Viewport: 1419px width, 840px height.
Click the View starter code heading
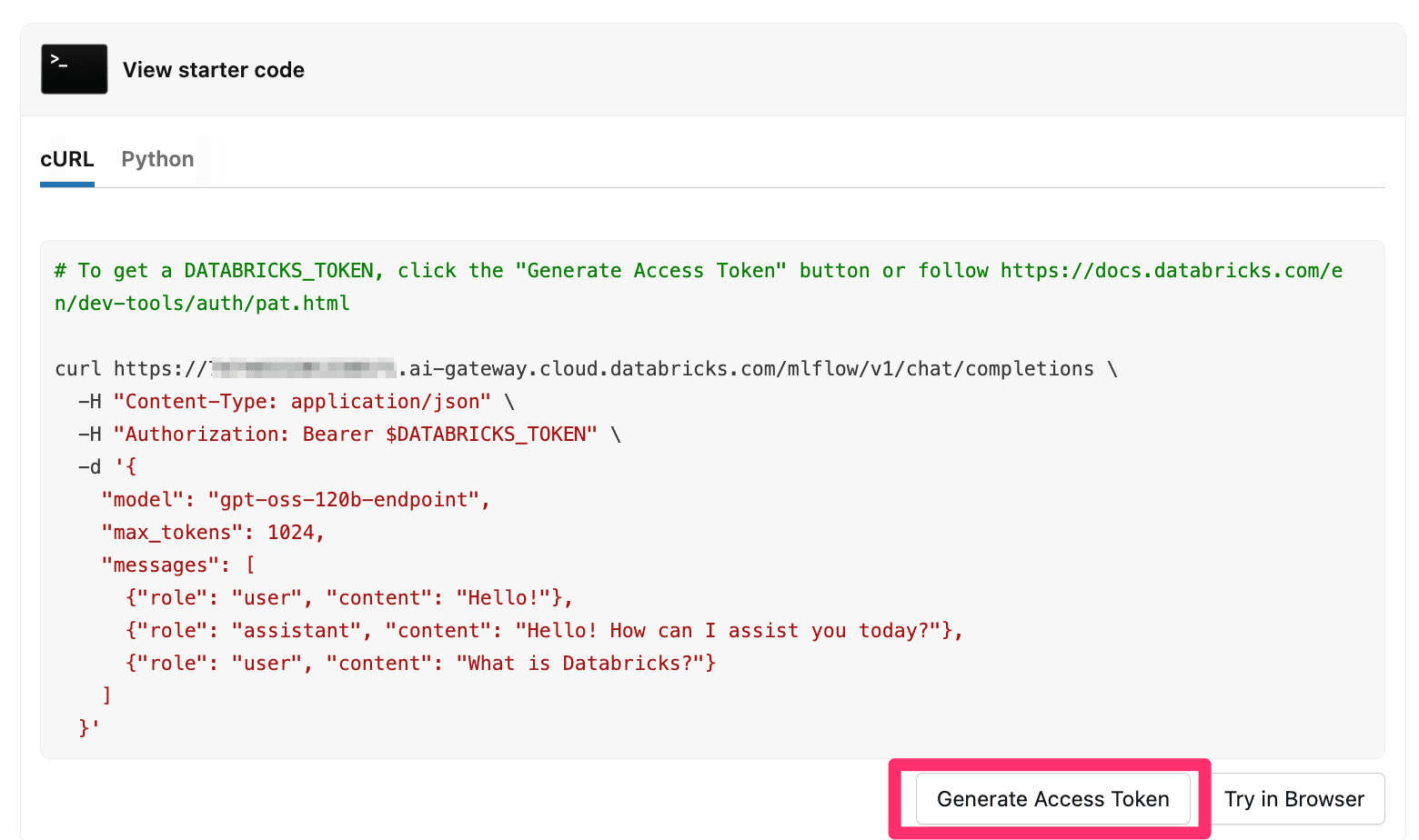(x=214, y=70)
